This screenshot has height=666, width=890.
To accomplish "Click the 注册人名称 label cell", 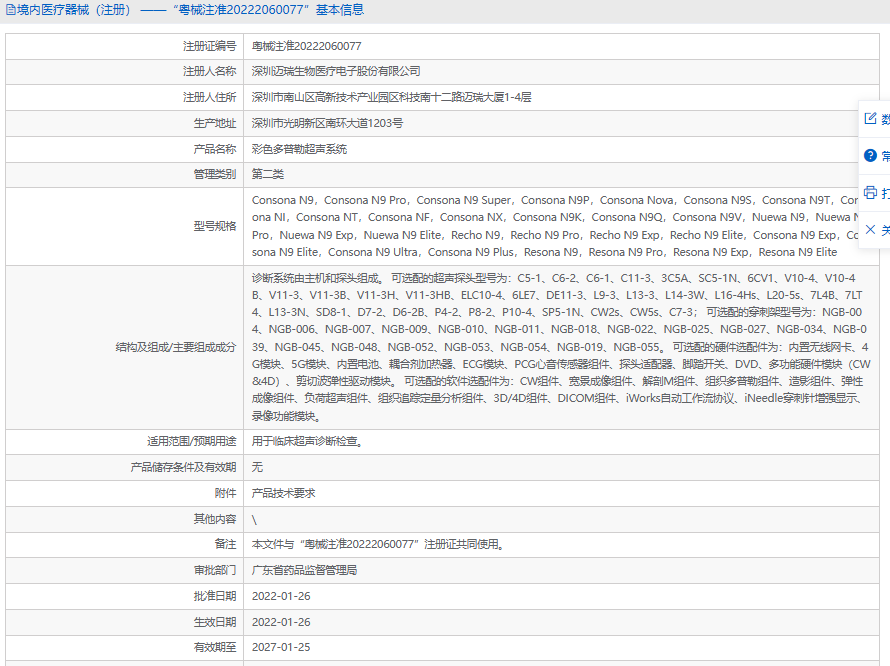I will (124, 72).
